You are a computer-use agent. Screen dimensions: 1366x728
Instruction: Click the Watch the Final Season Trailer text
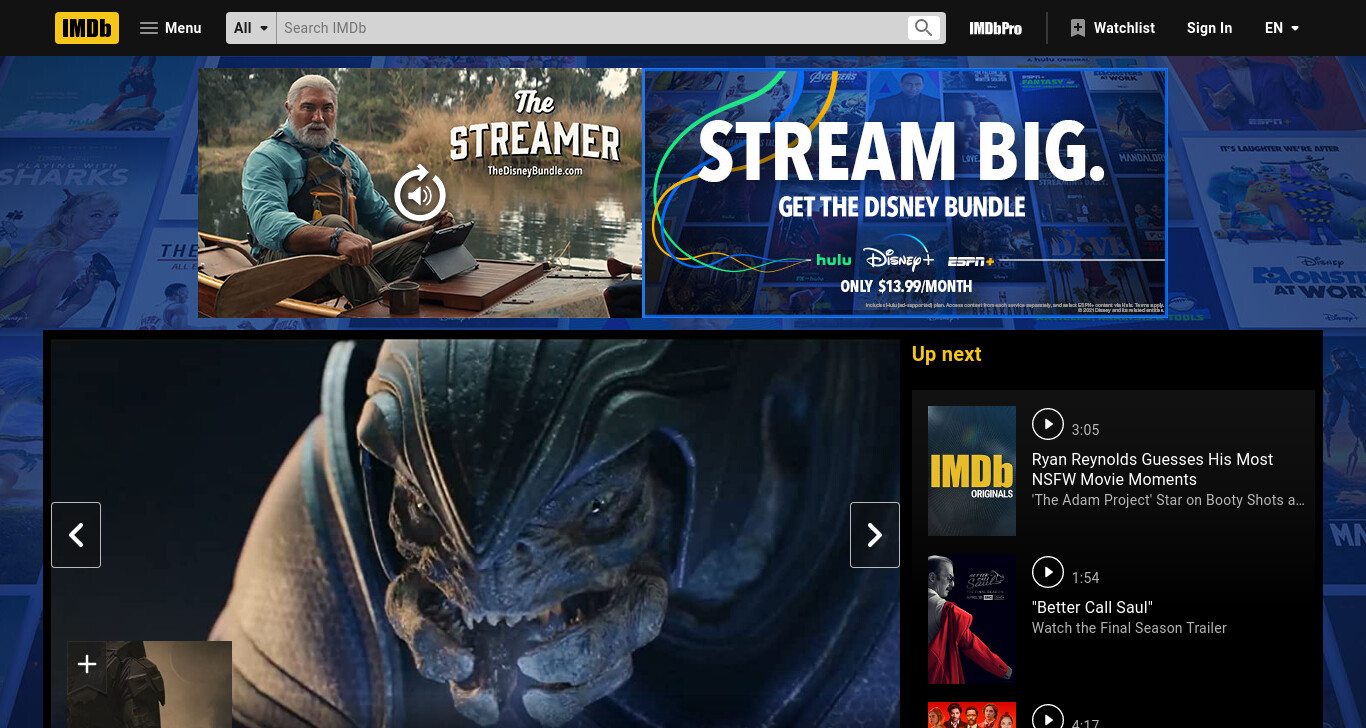1129,628
